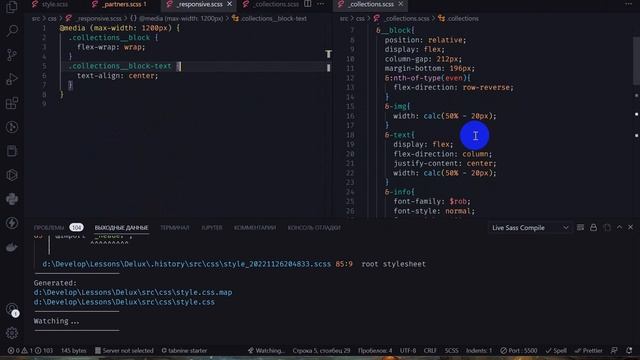Click the 145 bytes status bar item

[73, 351]
